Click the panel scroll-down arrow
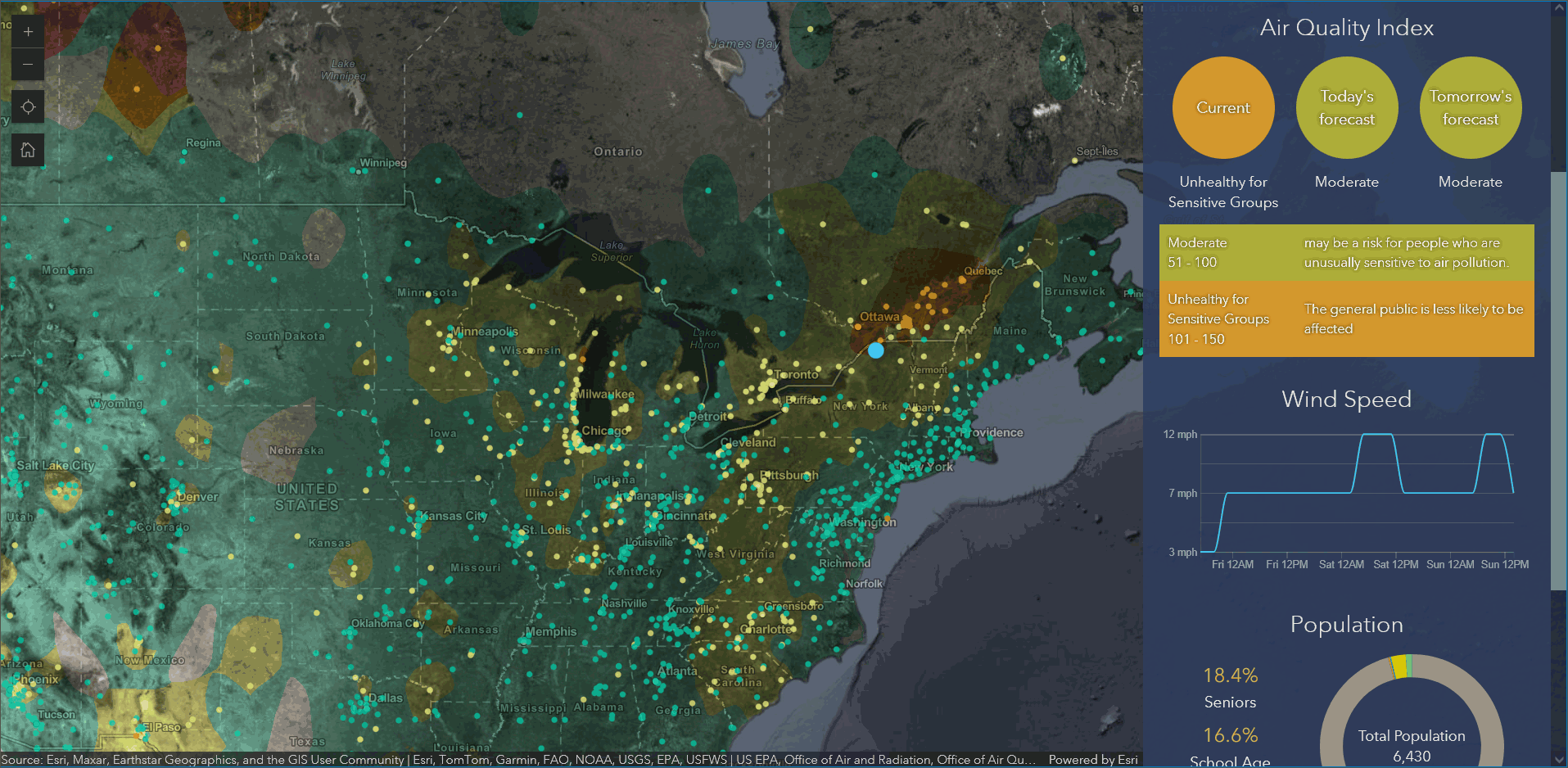 click(x=1558, y=759)
